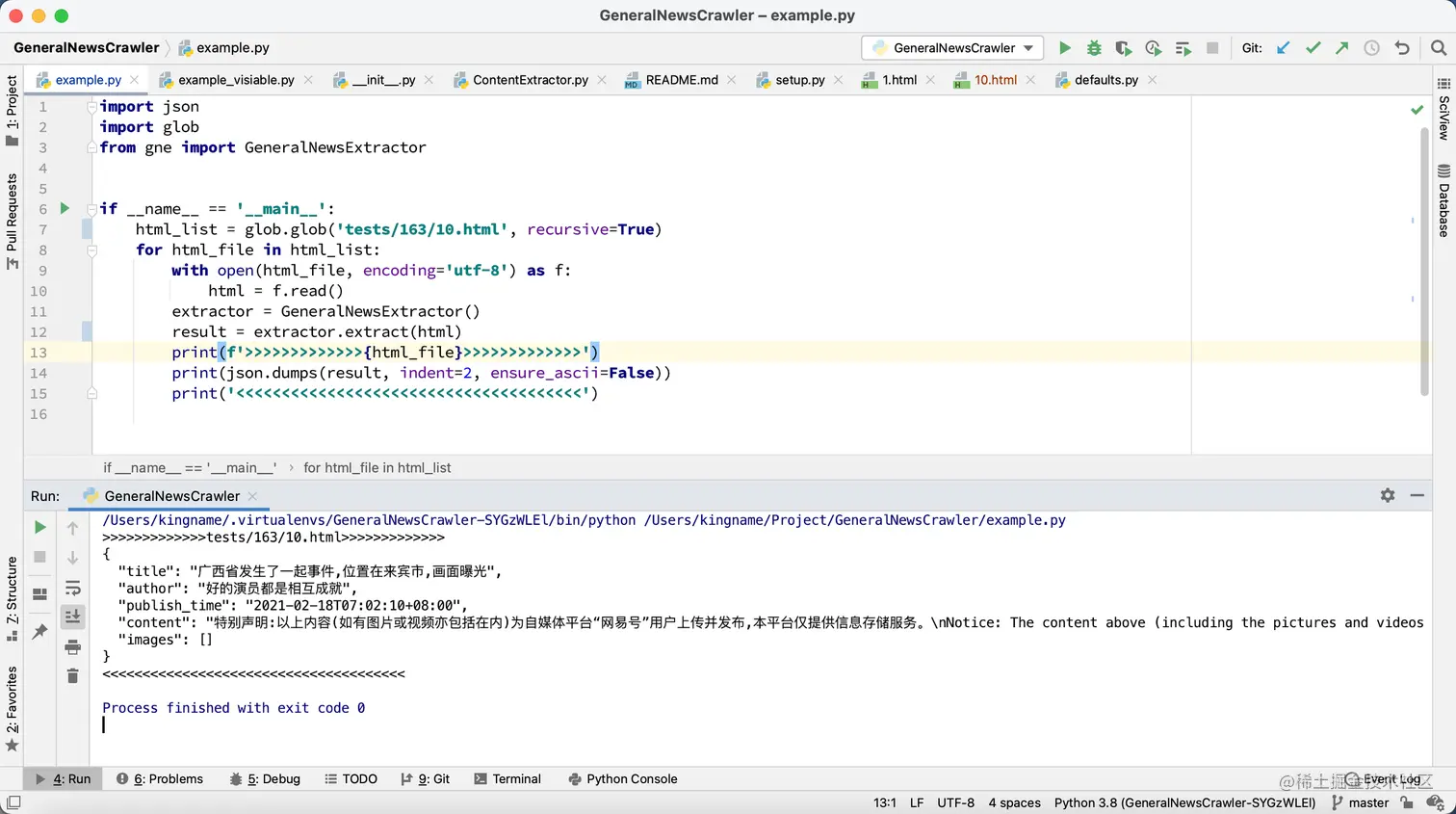Jump up the stack trace in the Run panel
Viewport: 1456px width, 814px height.
(x=72, y=528)
